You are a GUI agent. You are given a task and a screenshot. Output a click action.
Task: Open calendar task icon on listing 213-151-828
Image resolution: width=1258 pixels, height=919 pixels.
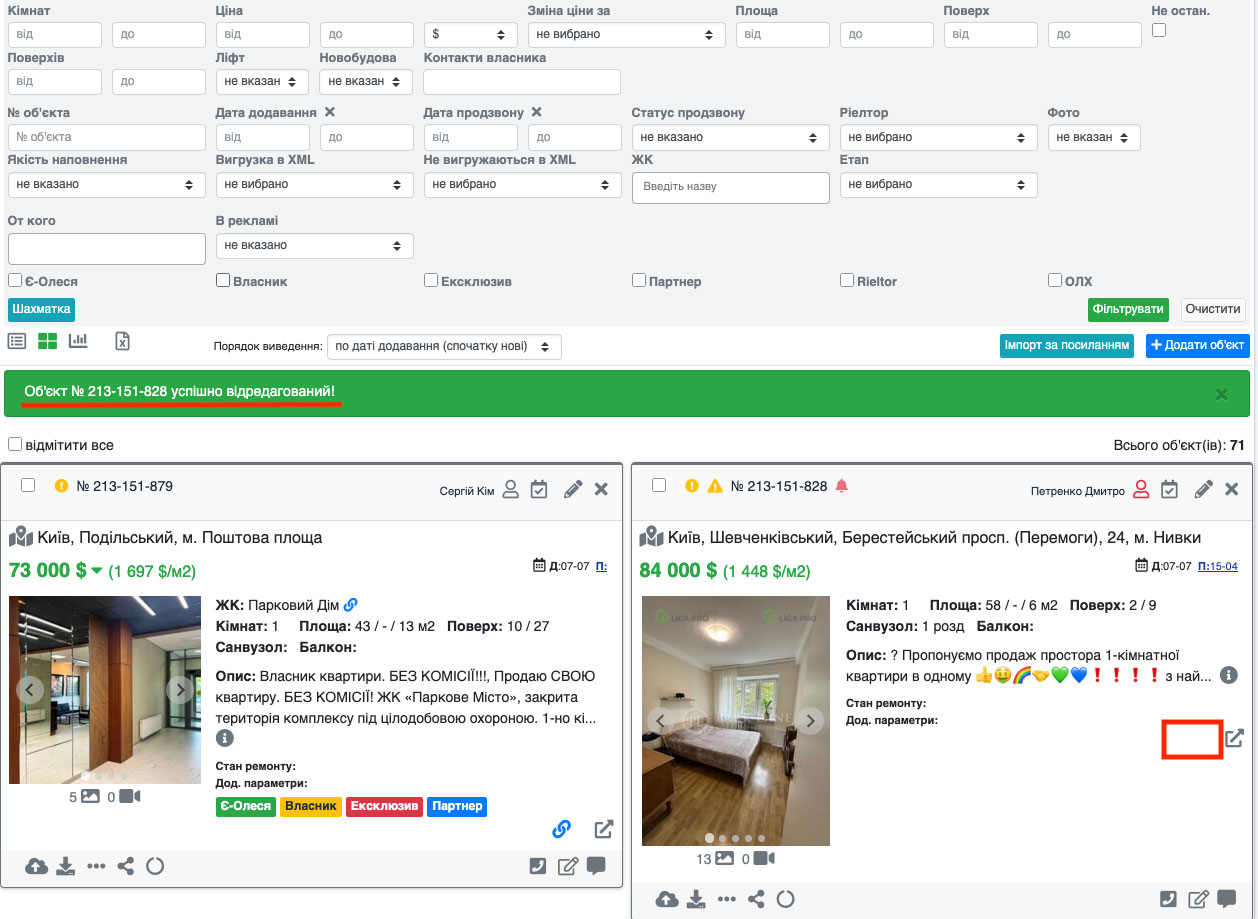pyautogui.click(x=1170, y=490)
